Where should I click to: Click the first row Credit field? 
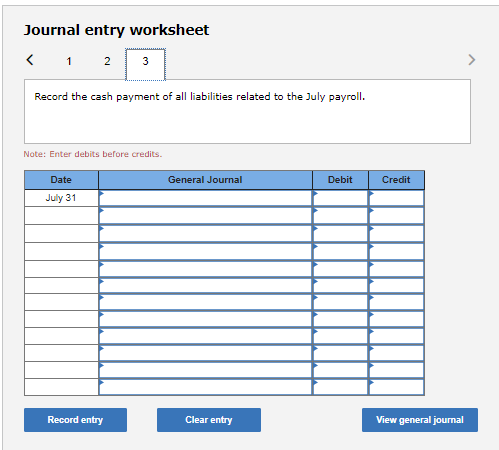(x=396, y=198)
